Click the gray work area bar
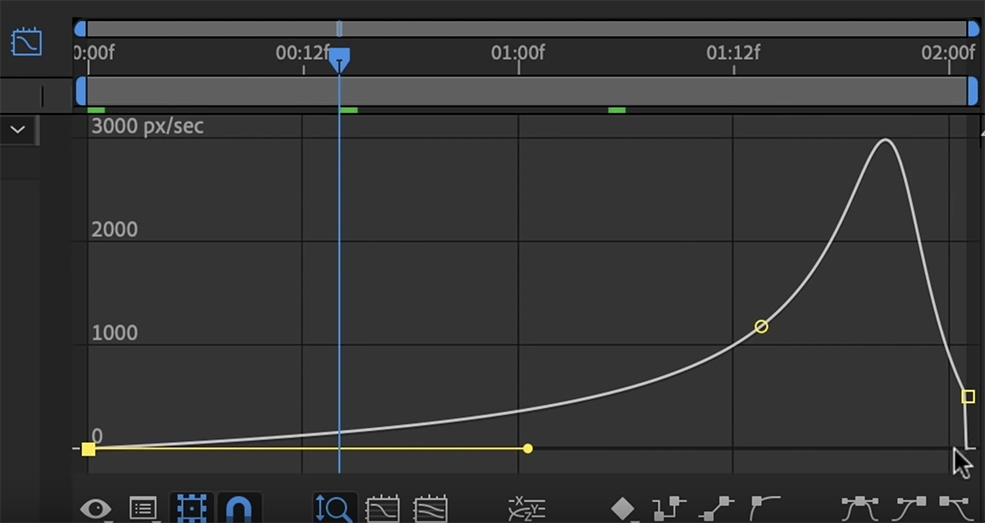985x523 pixels. pyautogui.click(x=526, y=91)
